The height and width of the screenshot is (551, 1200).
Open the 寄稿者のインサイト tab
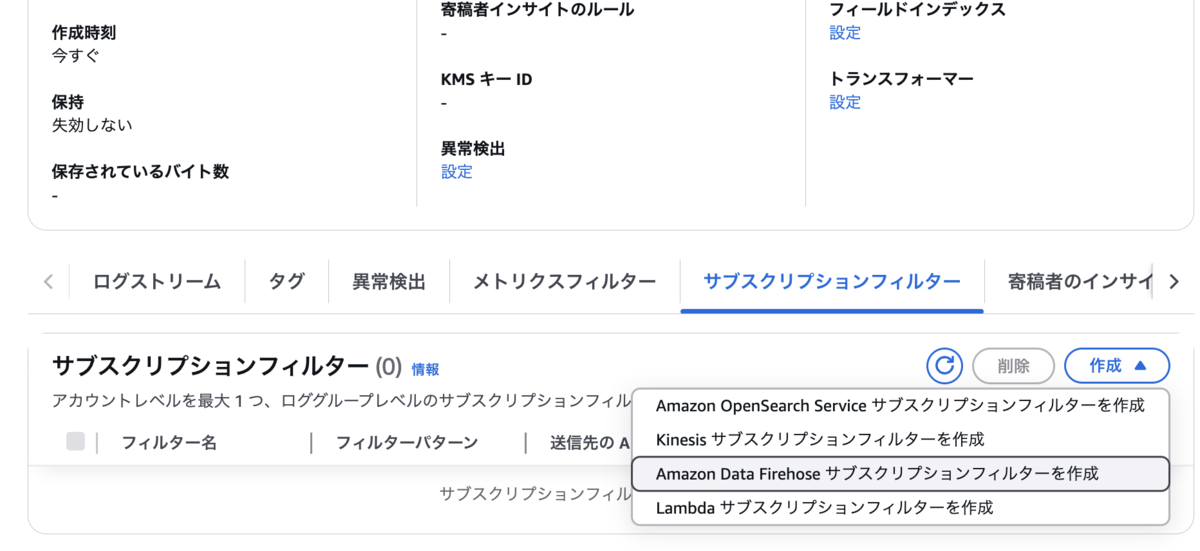[x=1080, y=282]
